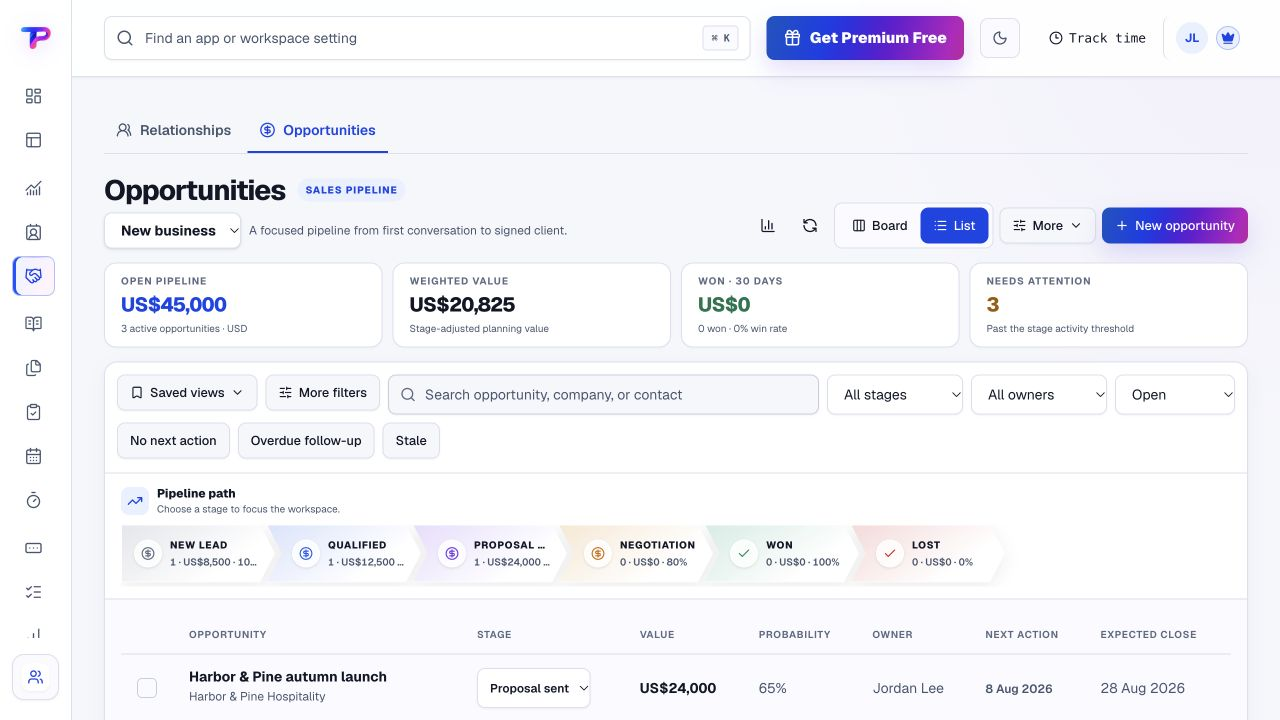Select the Harbor & Pine autumn launch checkbox

click(147, 688)
